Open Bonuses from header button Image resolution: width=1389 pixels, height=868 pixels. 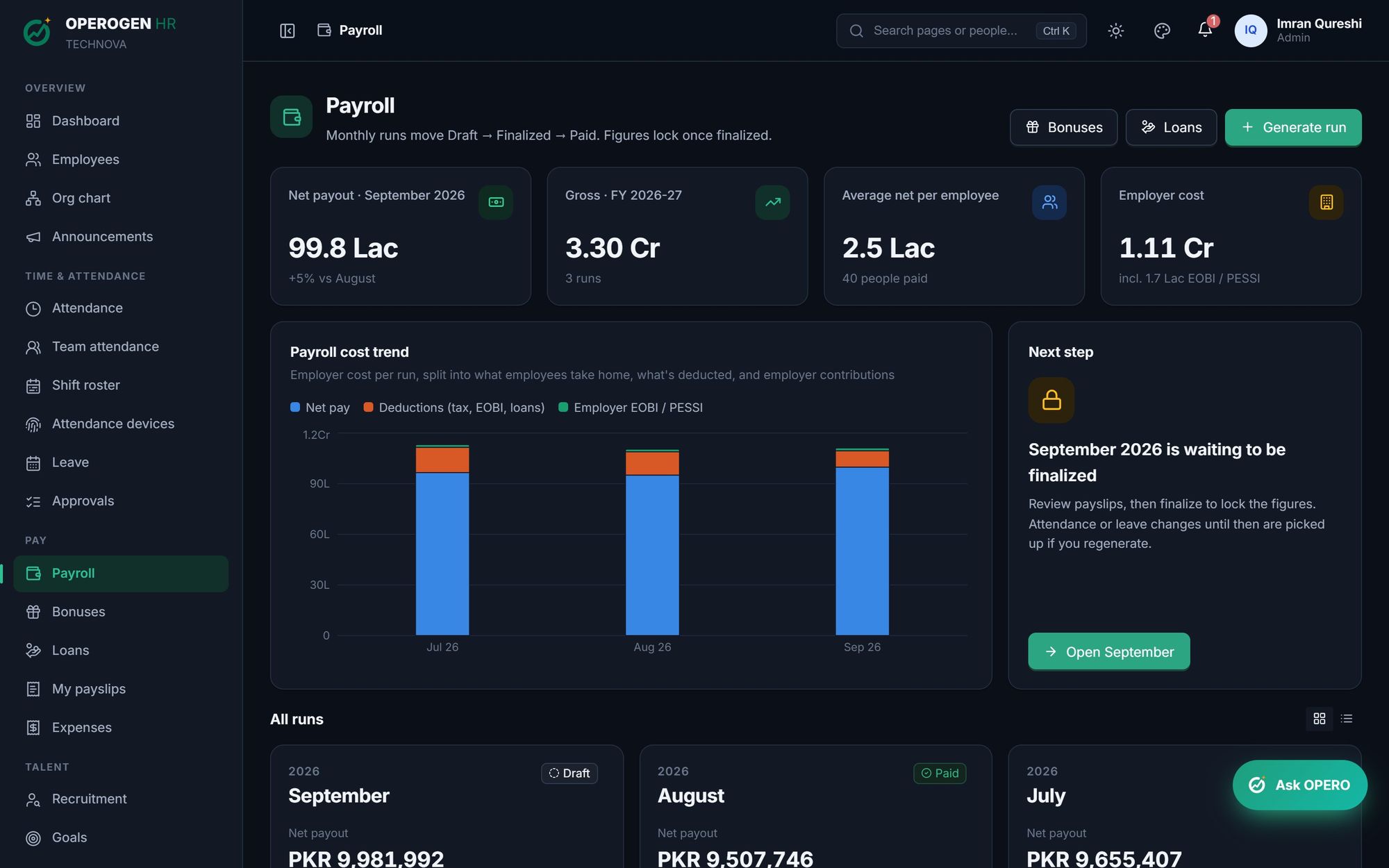1063,127
